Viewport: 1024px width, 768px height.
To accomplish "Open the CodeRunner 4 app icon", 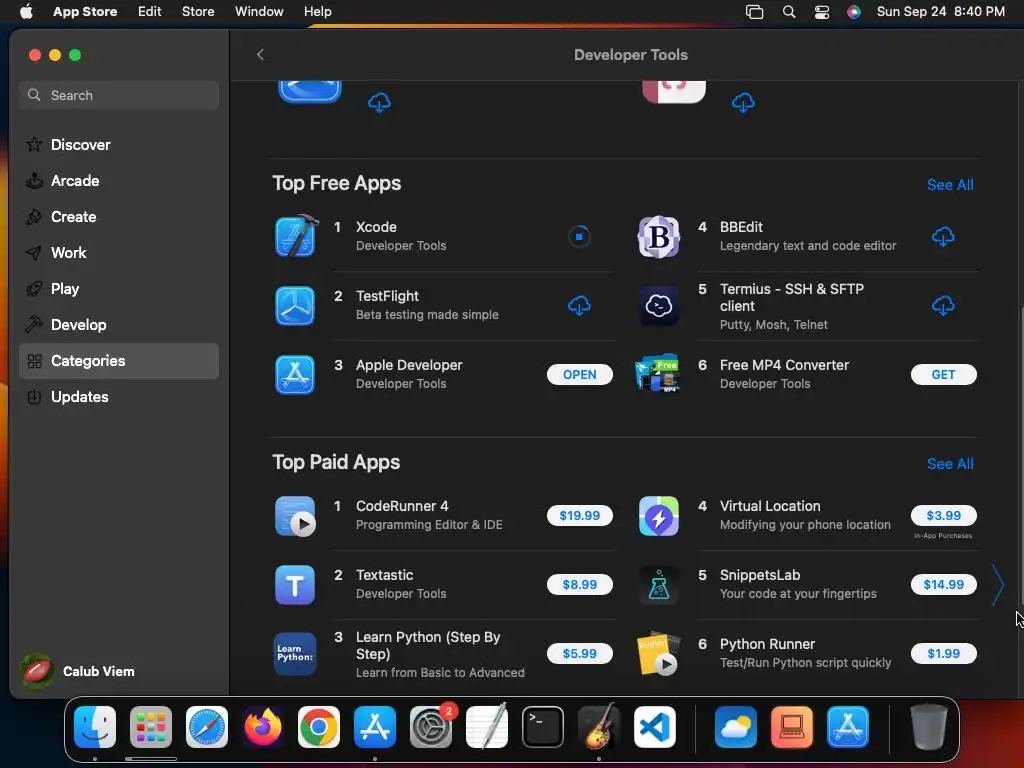I will coord(295,516).
